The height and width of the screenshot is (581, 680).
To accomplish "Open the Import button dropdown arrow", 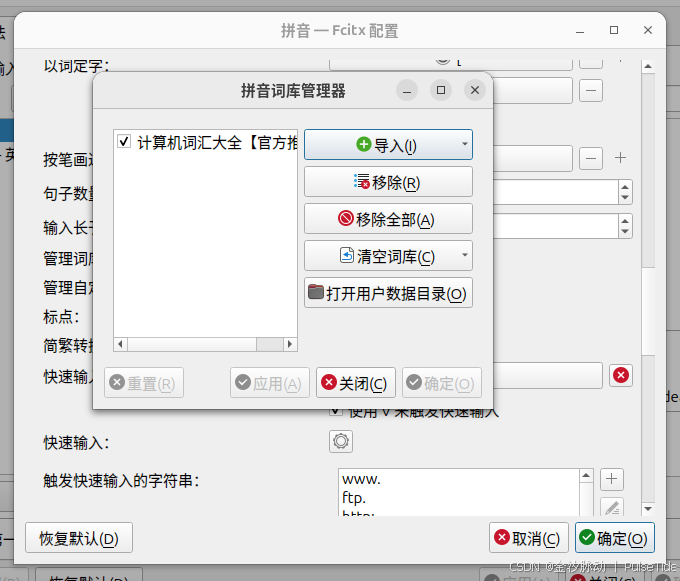I will coord(465,144).
